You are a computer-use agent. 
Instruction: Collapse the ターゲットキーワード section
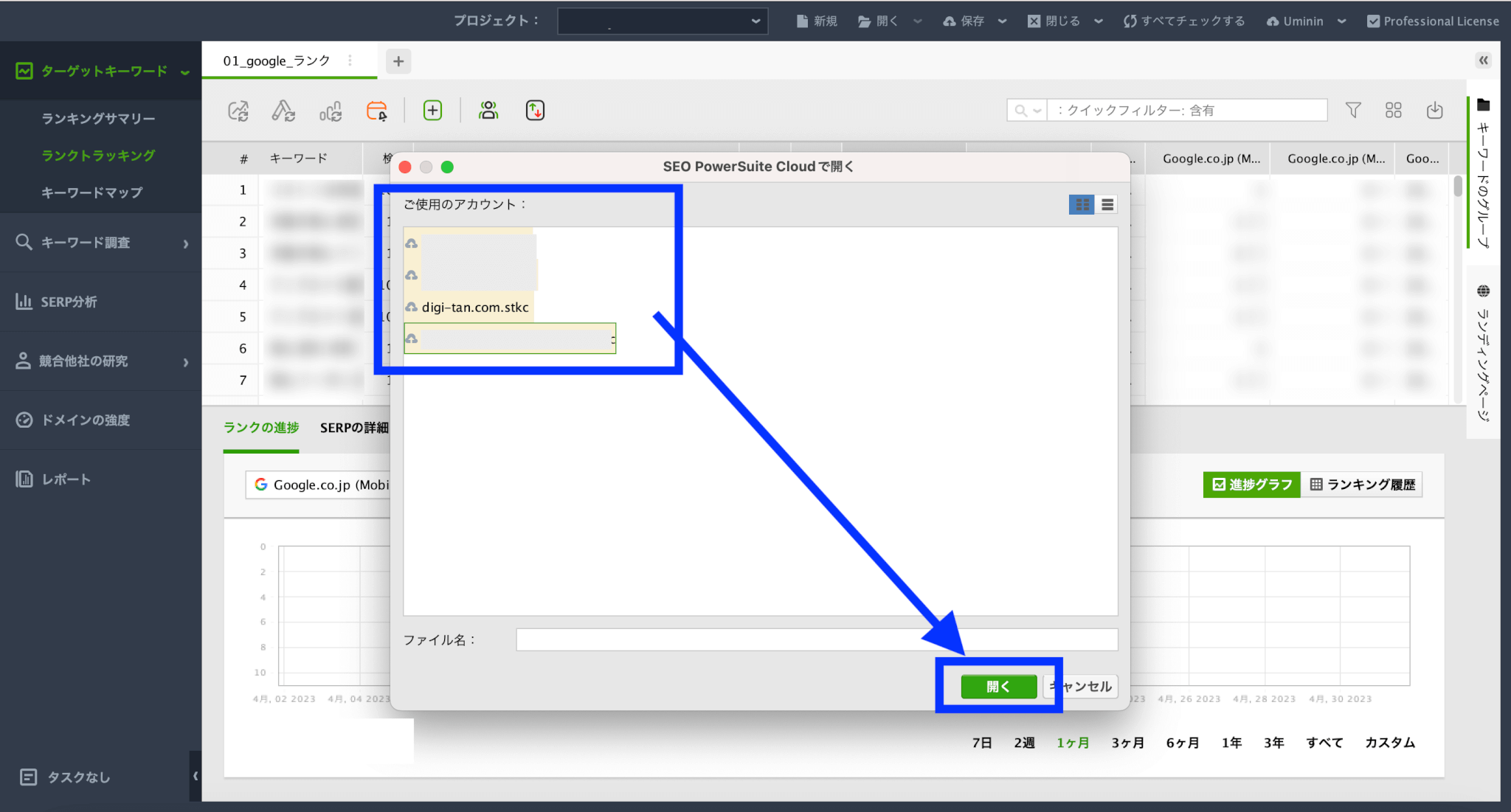tap(184, 72)
